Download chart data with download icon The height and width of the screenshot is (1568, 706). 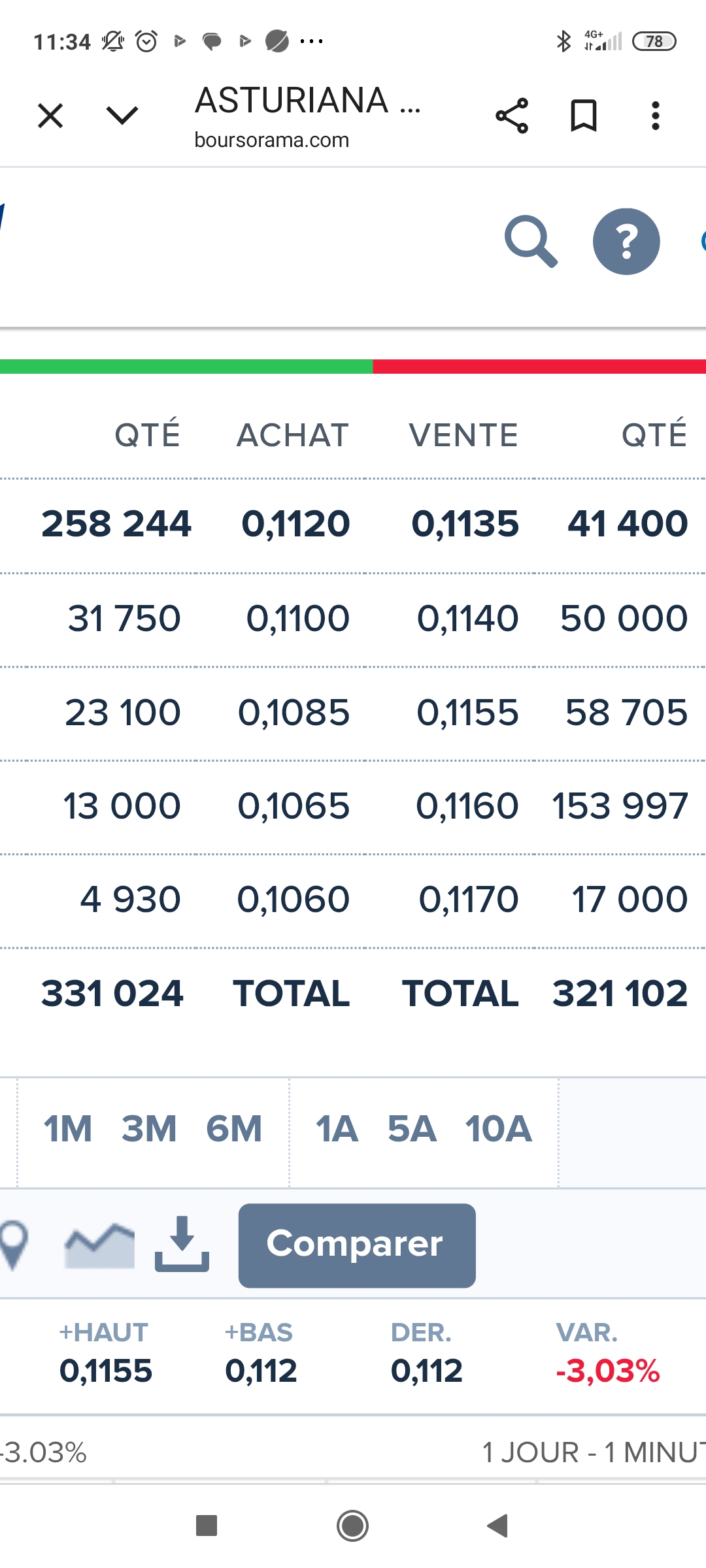[182, 1243]
